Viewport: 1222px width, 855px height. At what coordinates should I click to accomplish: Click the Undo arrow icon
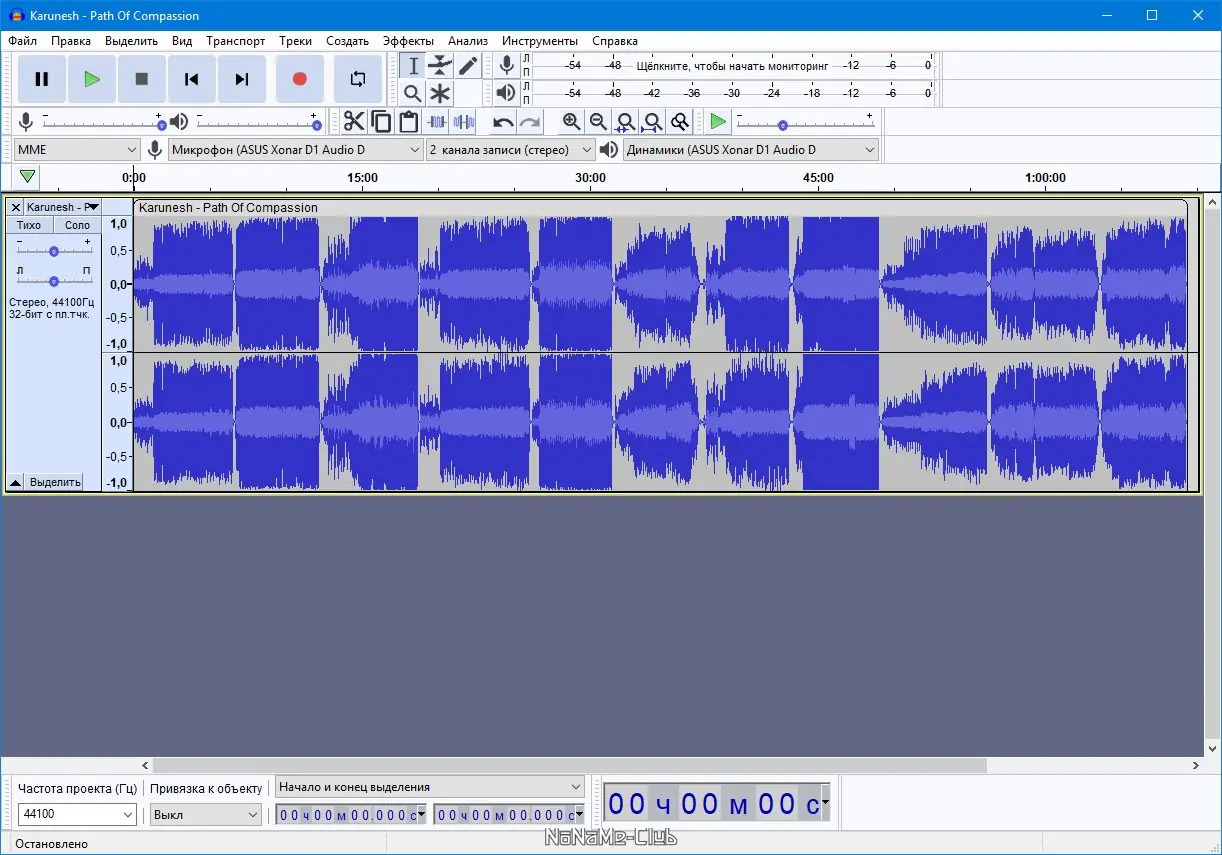tap(503, 122)
